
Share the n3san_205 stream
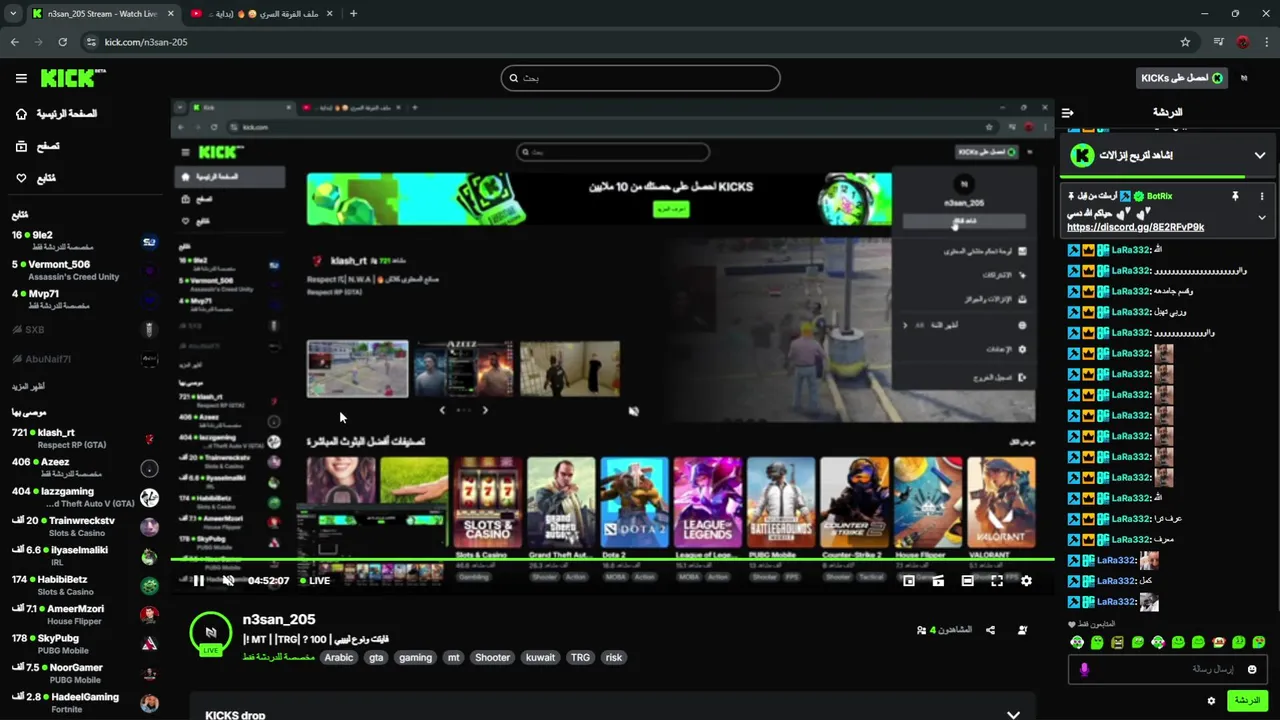tap(990, 630)
